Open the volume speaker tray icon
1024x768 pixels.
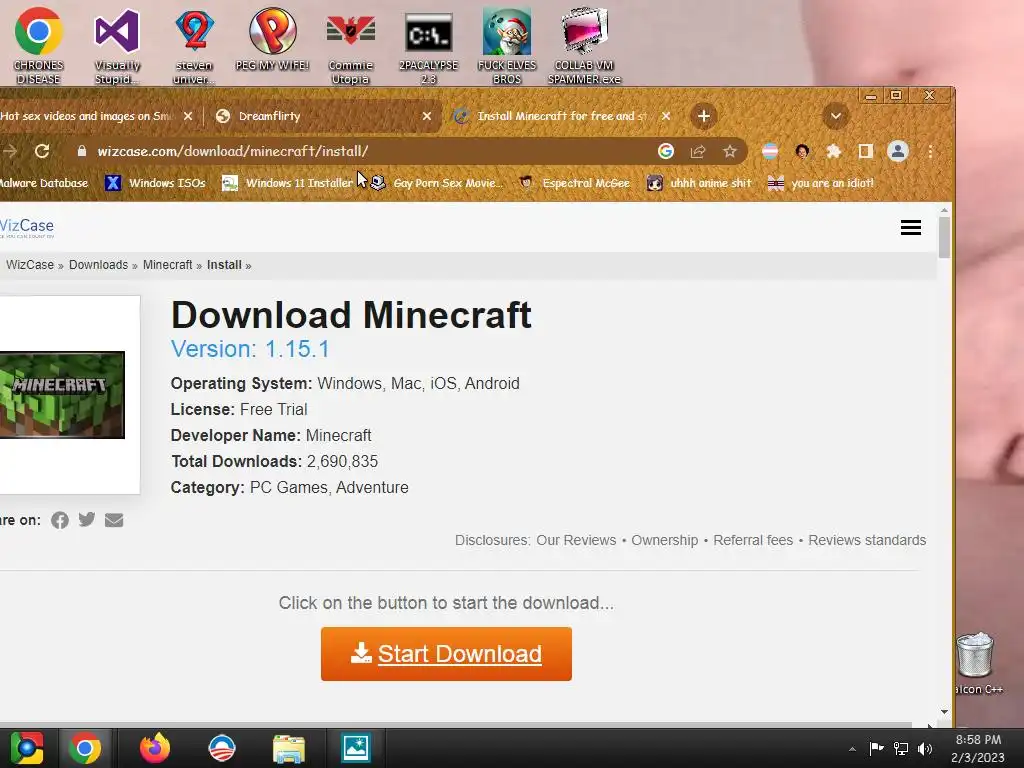pyautogui.click(x=925, y=749)
